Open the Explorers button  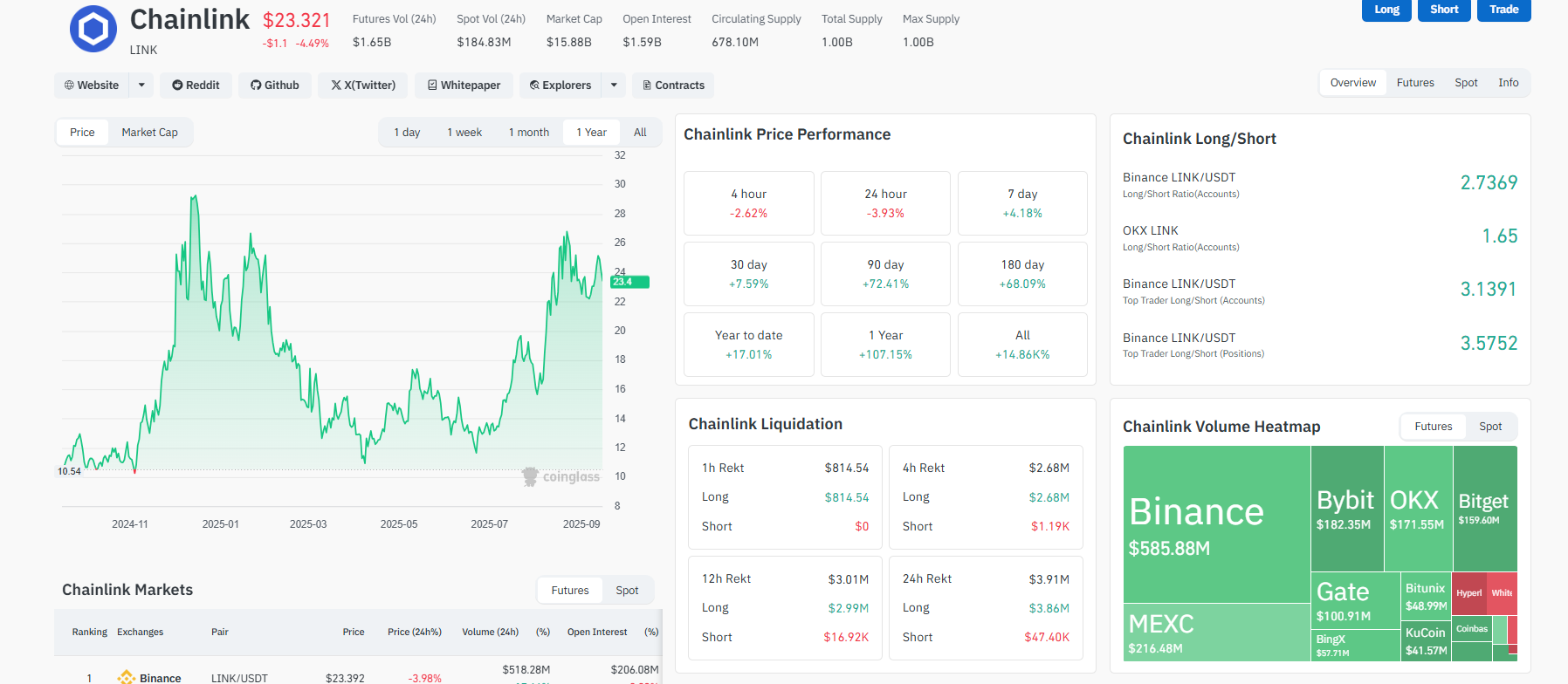pyautogui.click(x=560, y=85)
